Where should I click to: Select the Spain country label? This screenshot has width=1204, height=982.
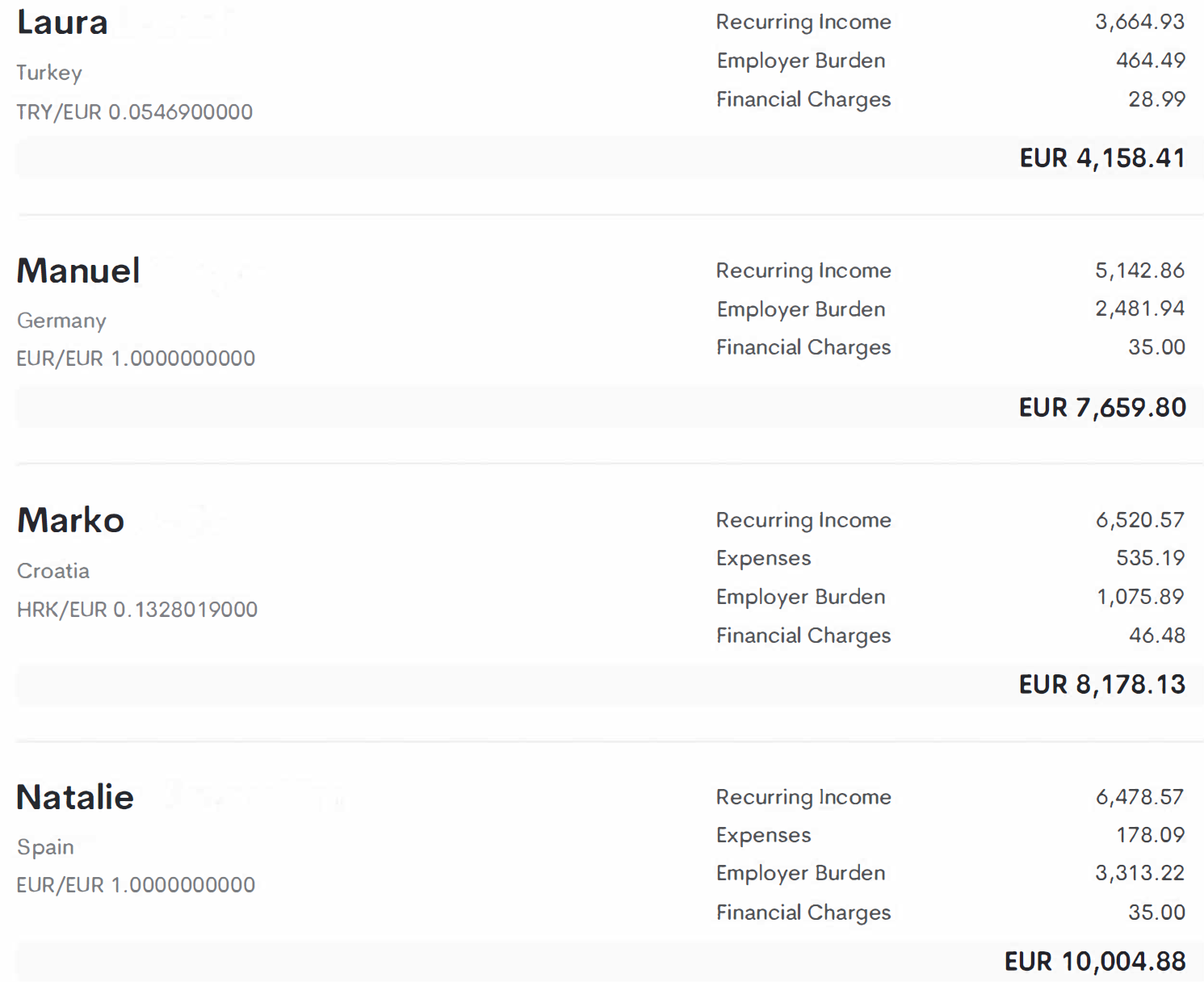tap(45, 847)
